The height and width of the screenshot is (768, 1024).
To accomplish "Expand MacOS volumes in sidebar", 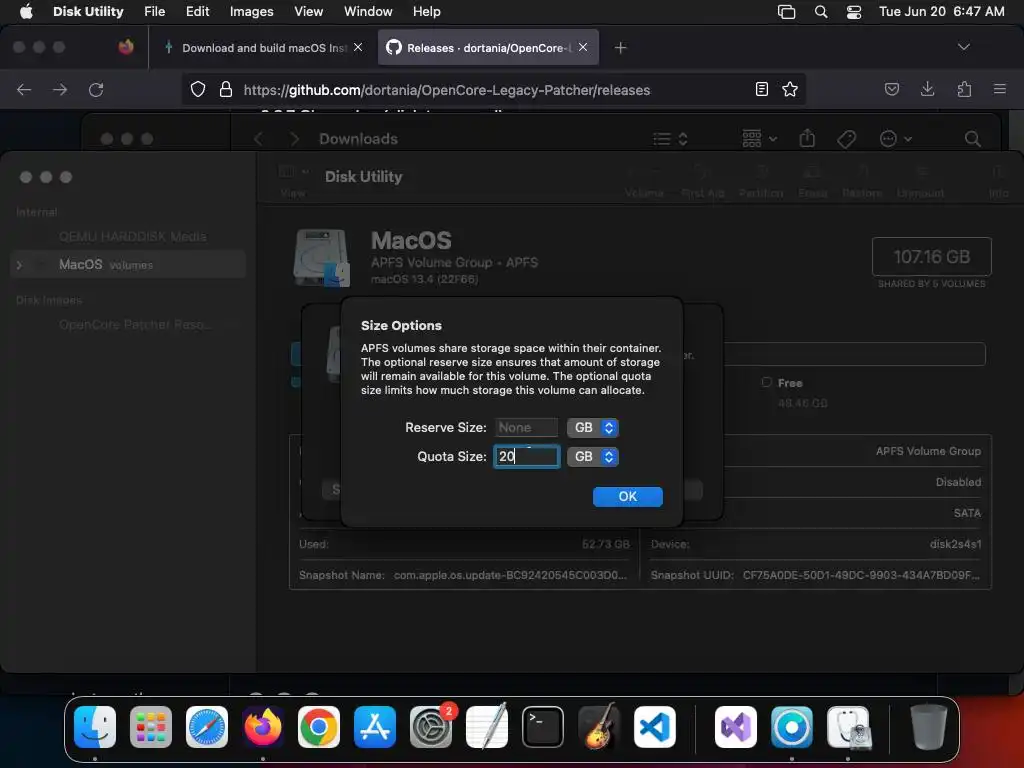I will pyautogui.click(x=19, y=265).
